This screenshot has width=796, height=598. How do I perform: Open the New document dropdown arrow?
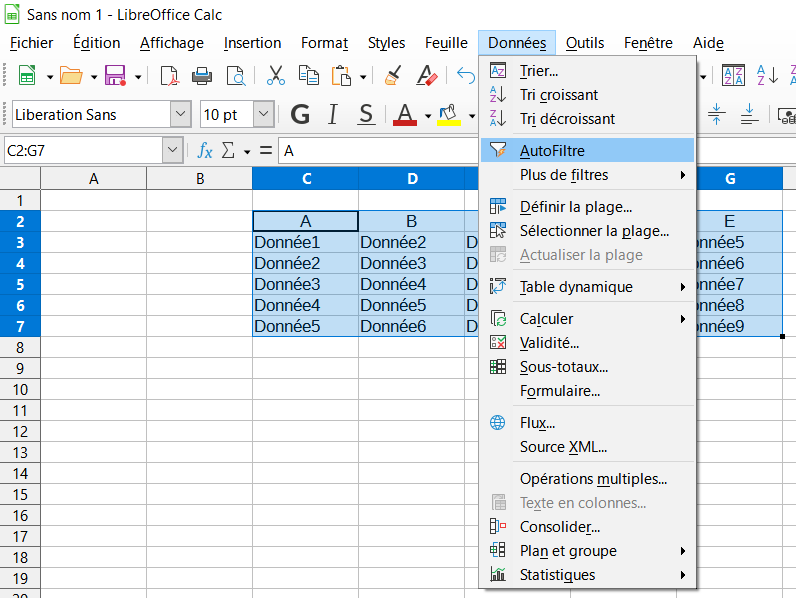[50, 77]
